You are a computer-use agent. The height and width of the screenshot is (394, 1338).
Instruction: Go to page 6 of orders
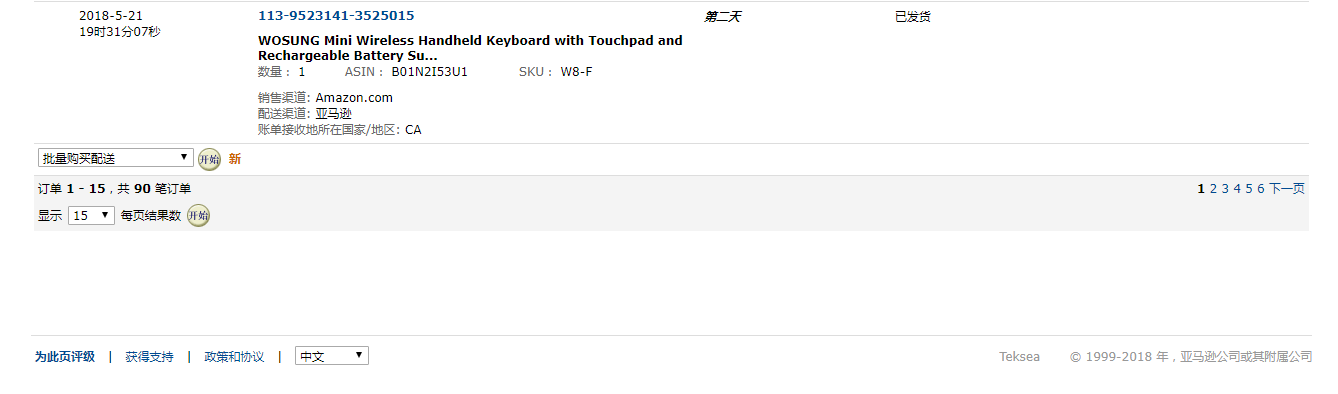pos(1261,188)
